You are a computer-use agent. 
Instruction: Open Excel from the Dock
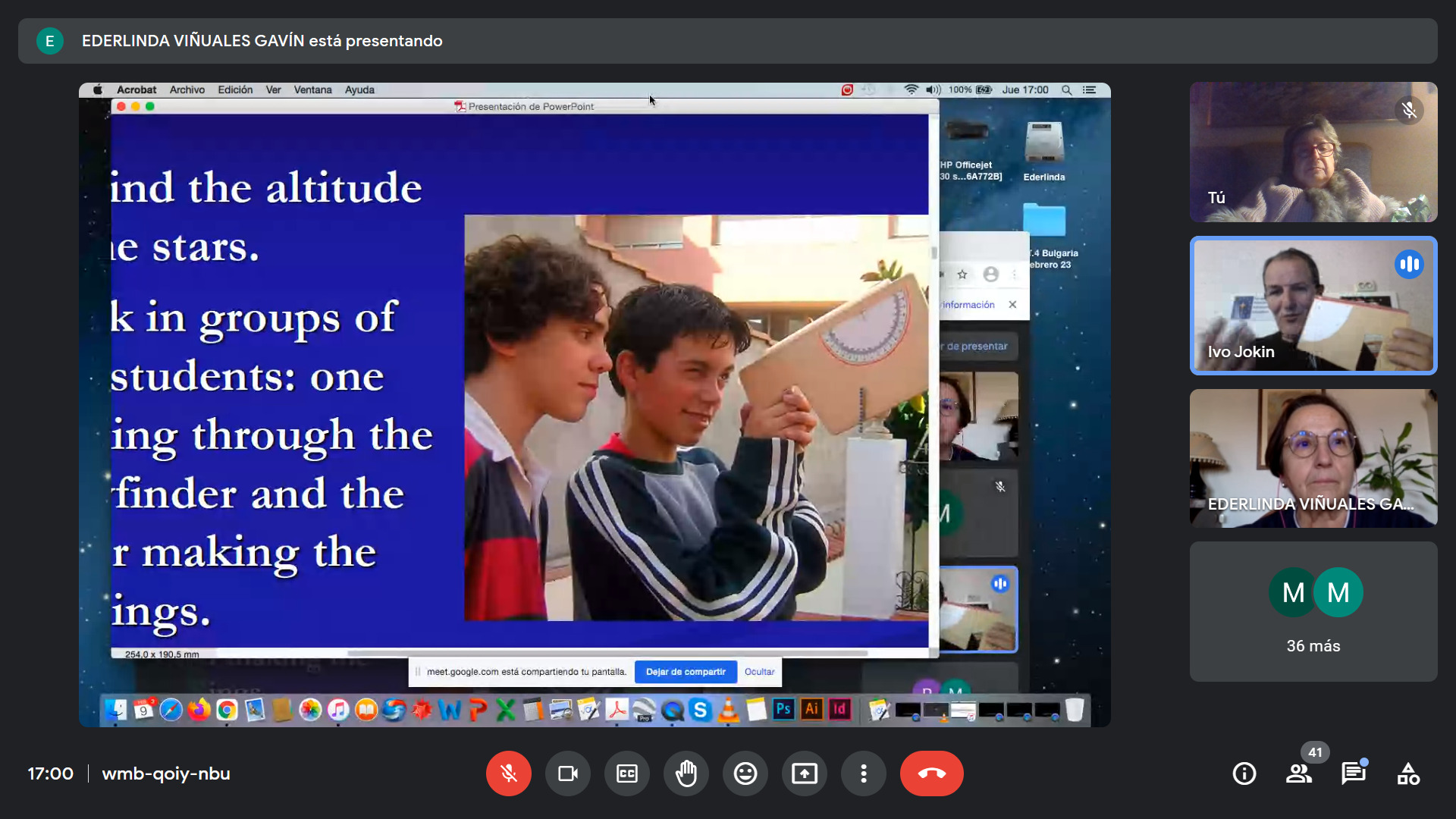click(506, 710)
